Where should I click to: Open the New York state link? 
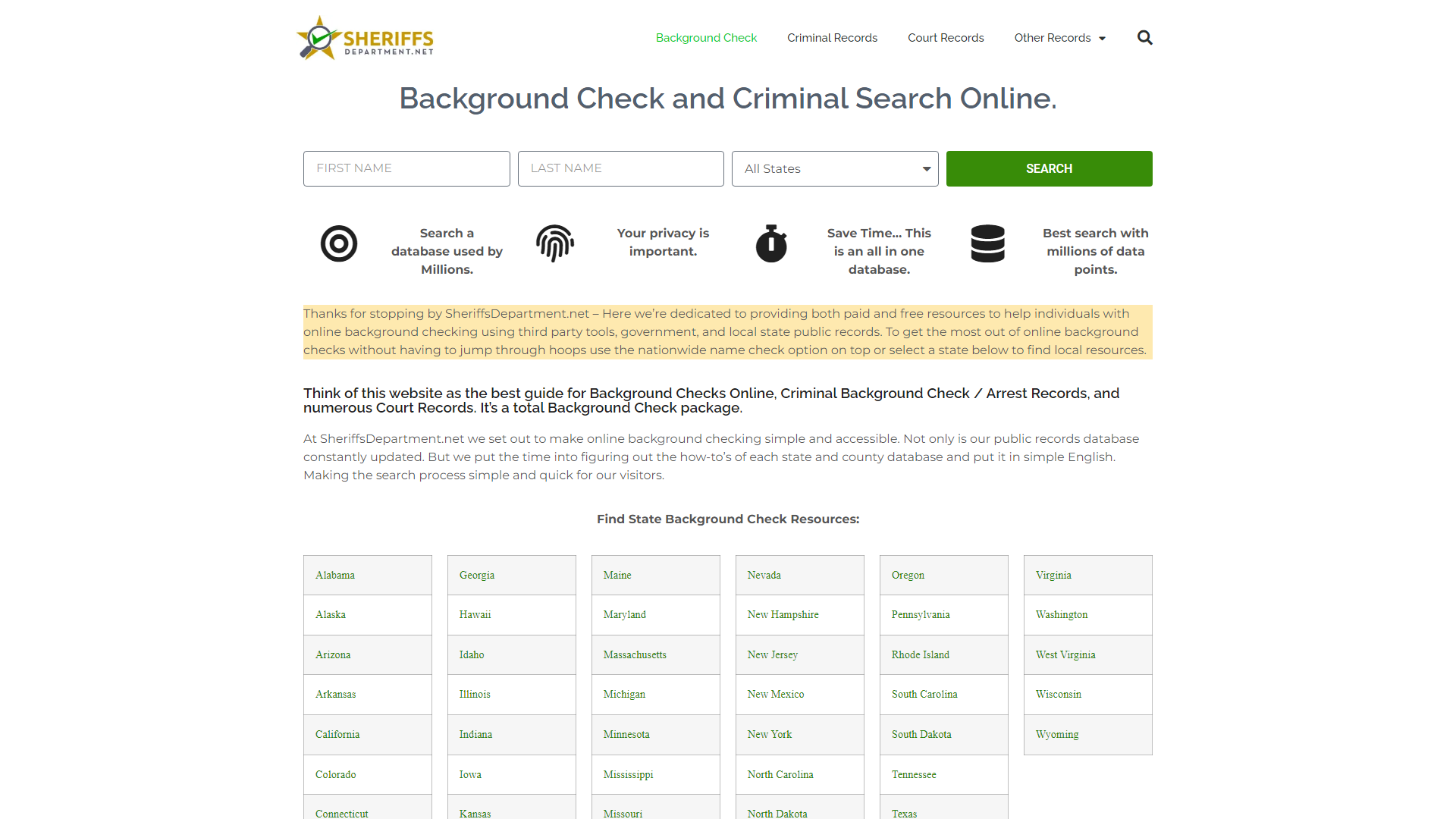tap(769, 735)
